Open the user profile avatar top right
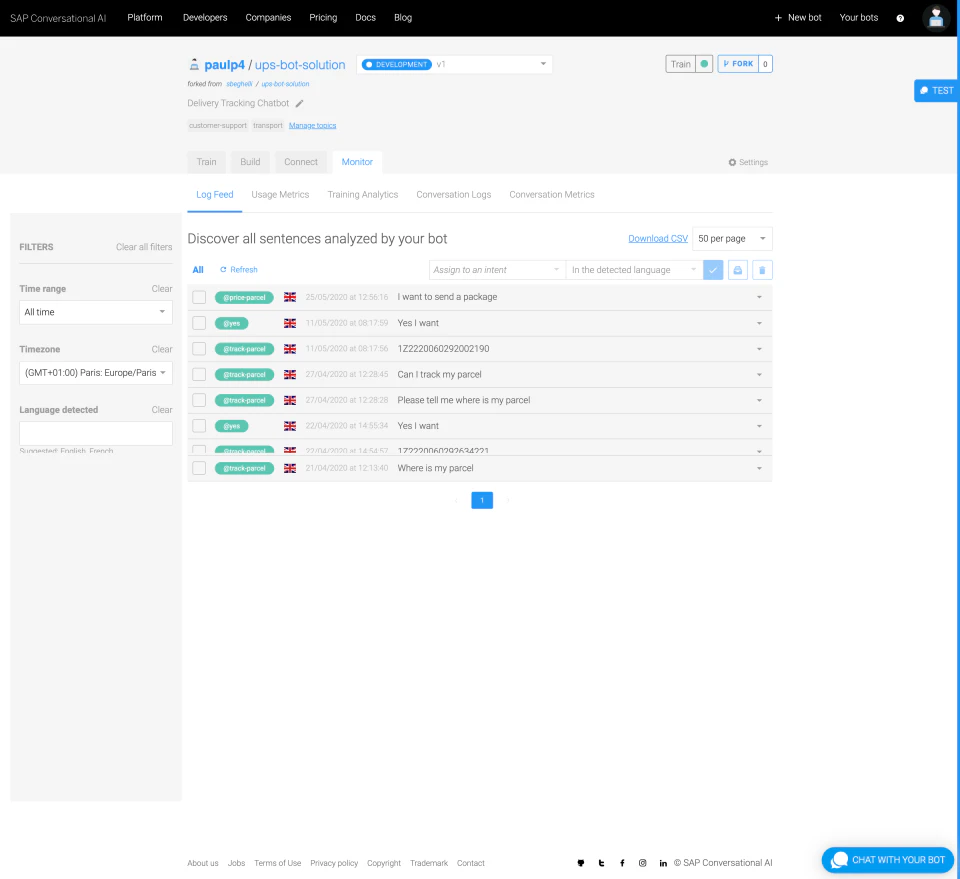 (x=935, y=17)
